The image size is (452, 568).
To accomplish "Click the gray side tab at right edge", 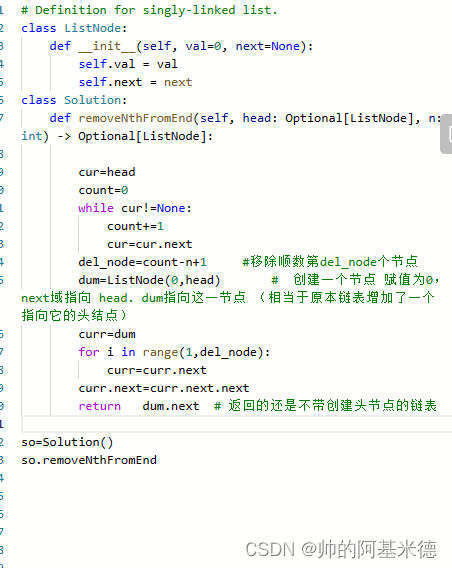I will [x=446, y=134].
